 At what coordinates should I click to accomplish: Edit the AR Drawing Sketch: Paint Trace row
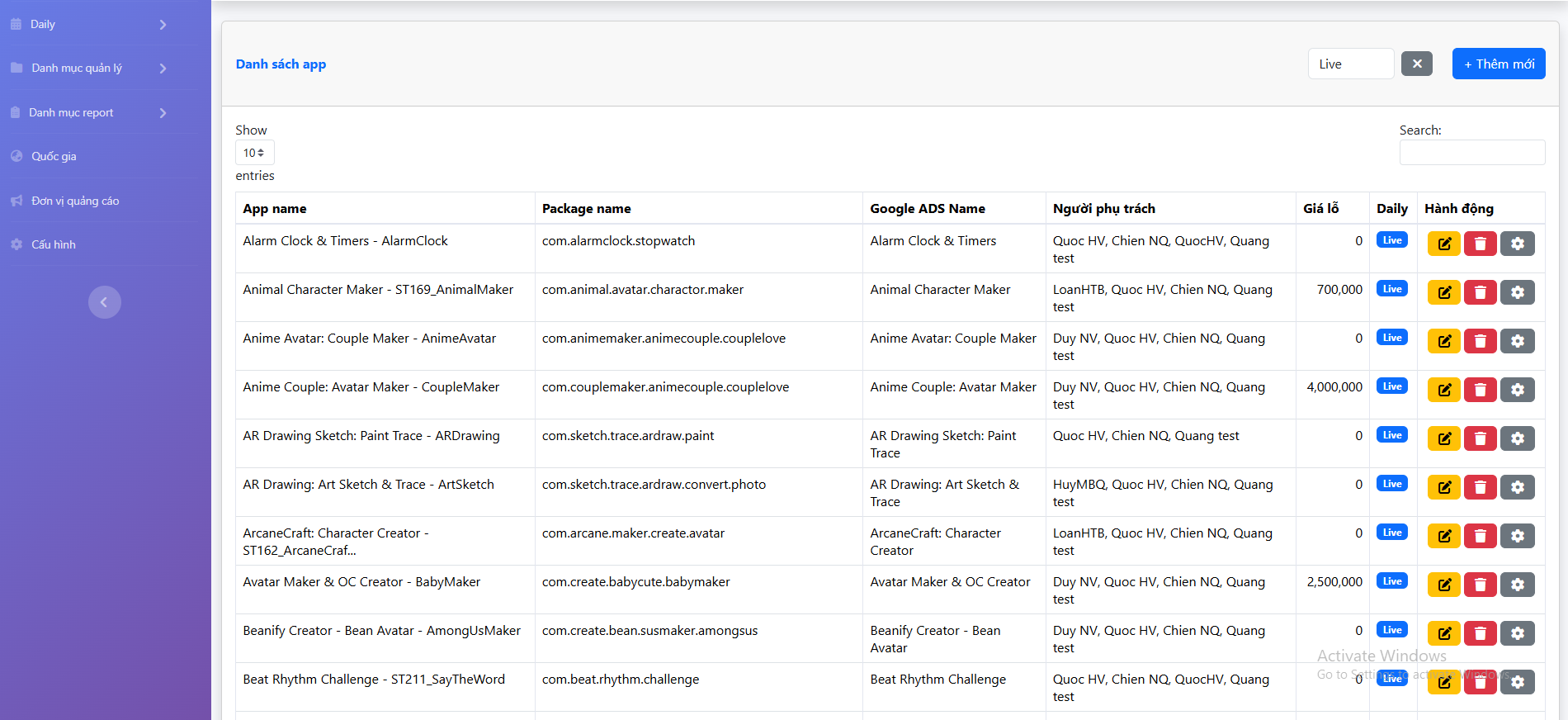[1443, 438]
